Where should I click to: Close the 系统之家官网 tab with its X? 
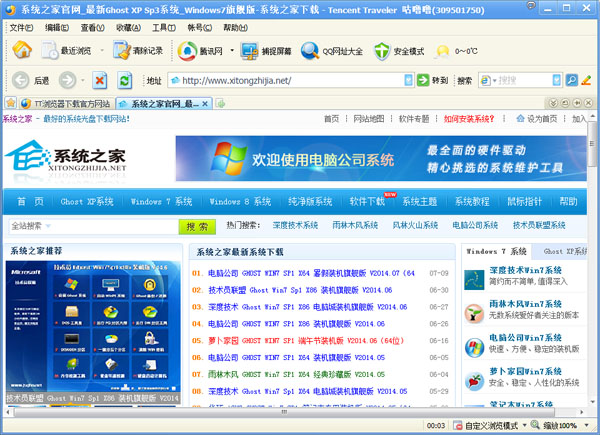pyautogui.click(x=205, y=103)
